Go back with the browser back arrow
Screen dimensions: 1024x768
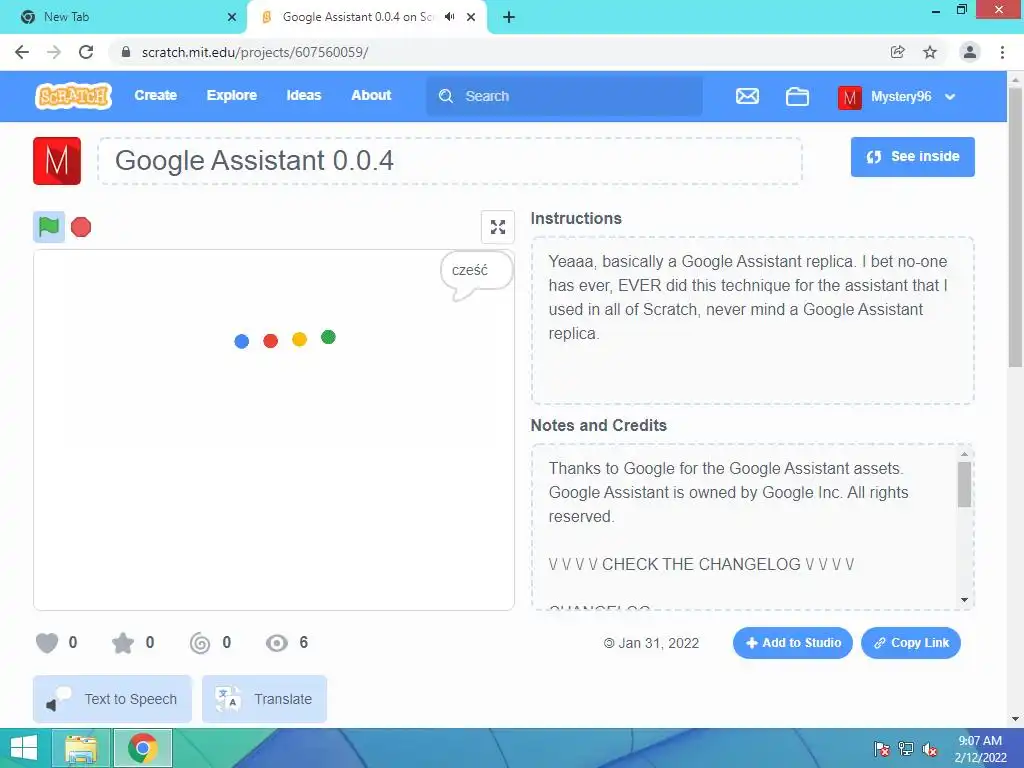22,52
